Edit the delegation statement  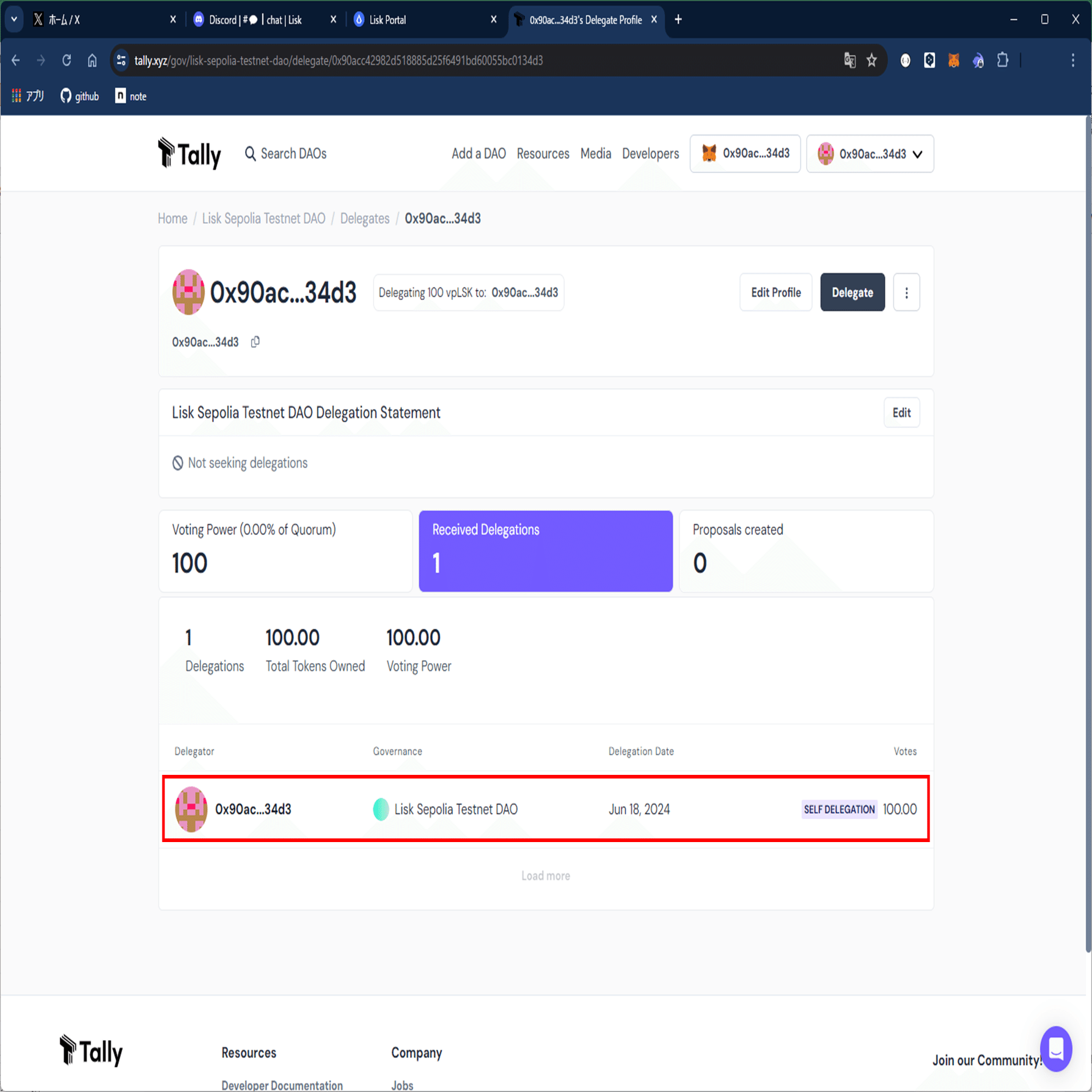coord(901,412)
